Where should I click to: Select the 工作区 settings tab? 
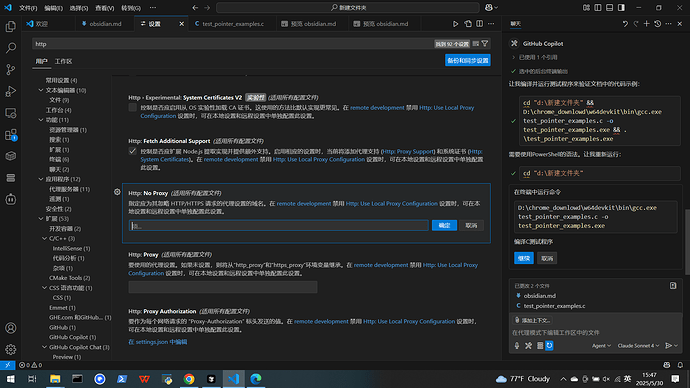tap(63, 61)
